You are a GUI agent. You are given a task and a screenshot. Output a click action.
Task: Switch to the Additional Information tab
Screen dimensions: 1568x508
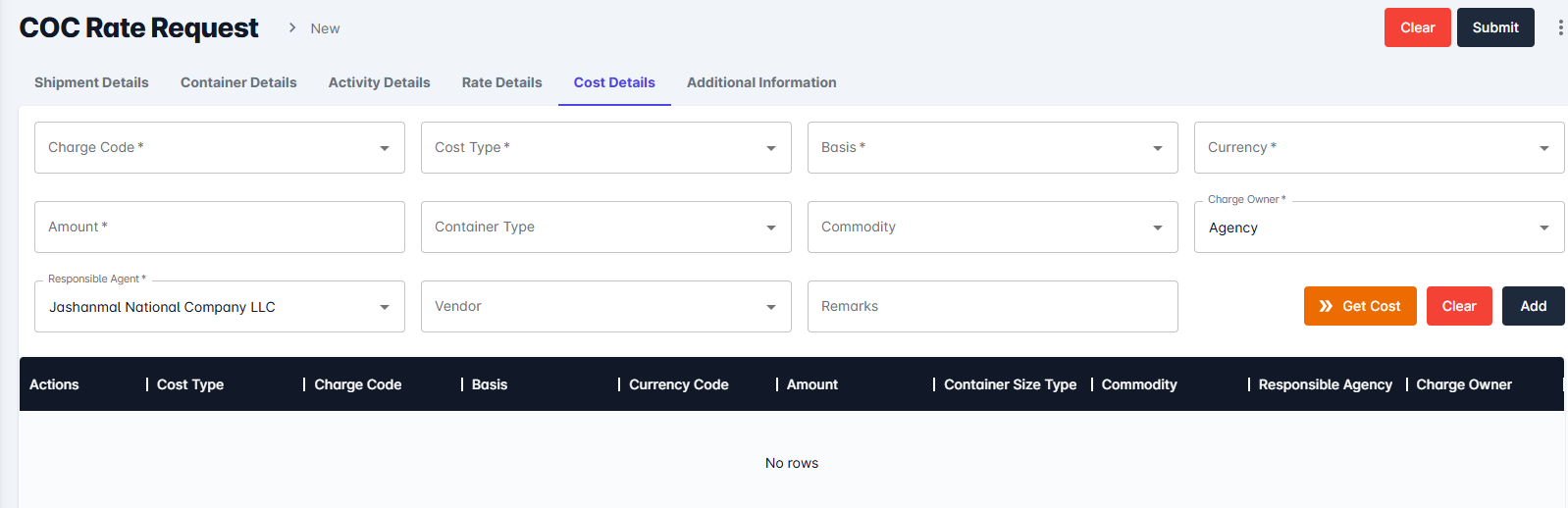pyautogui.click(x=761, y=82)
